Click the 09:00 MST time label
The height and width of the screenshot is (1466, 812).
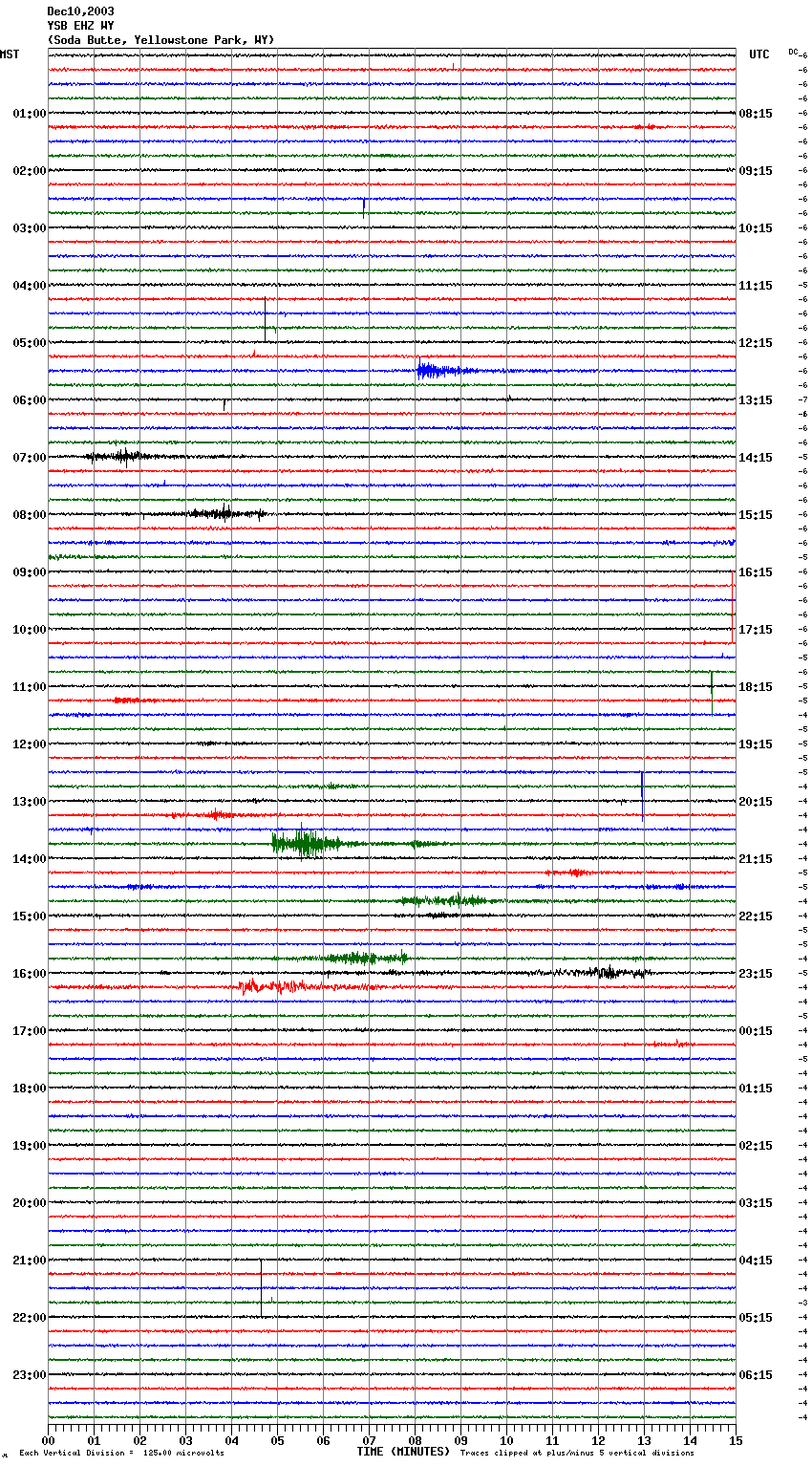tap(30, 572)
